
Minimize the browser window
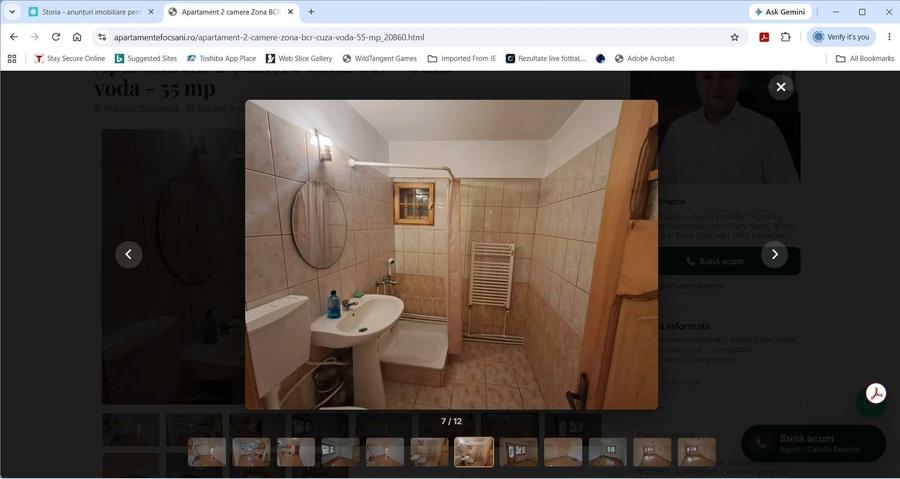[836, 11]
